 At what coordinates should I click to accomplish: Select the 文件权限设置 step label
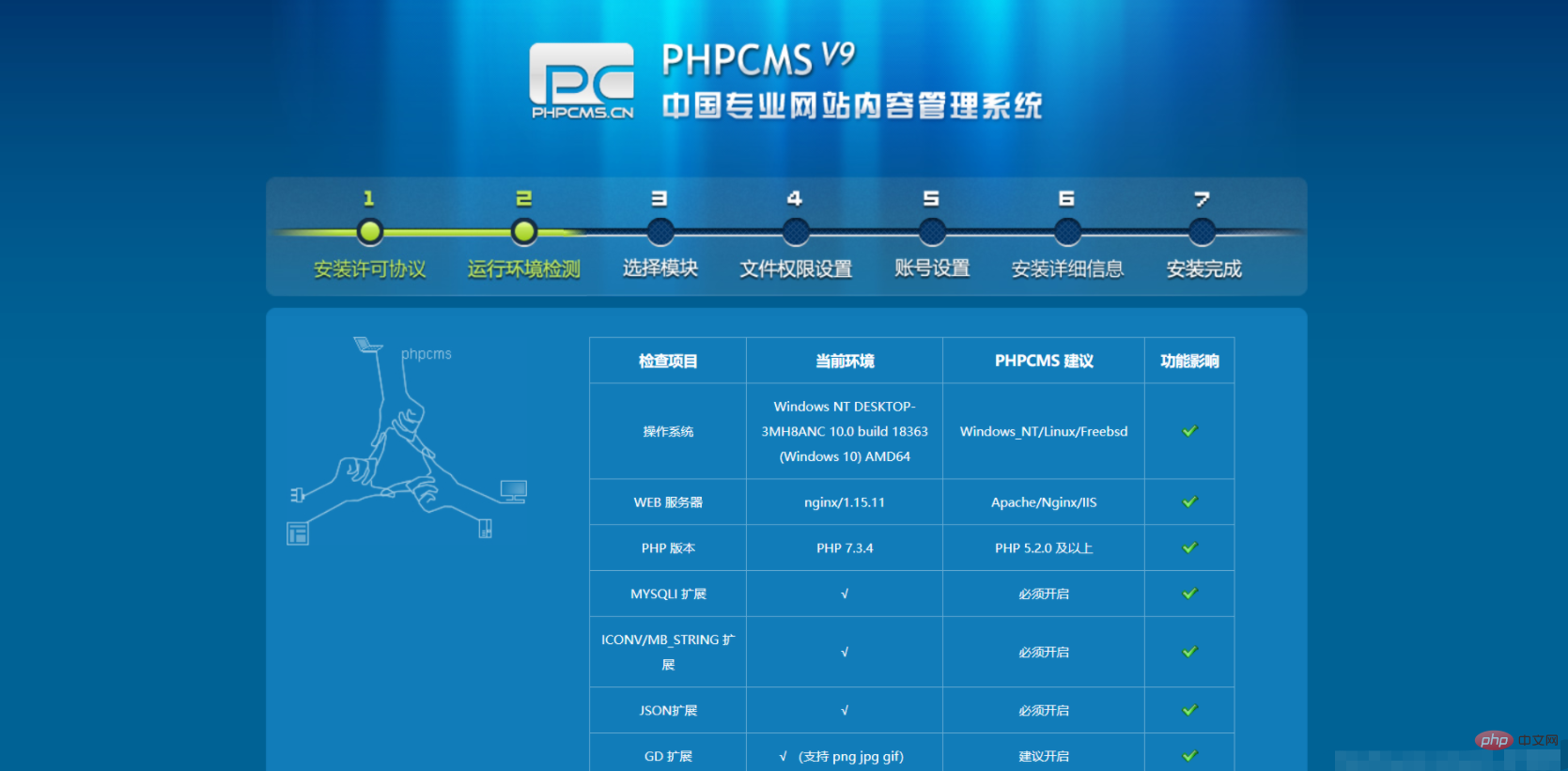(796, 270)
